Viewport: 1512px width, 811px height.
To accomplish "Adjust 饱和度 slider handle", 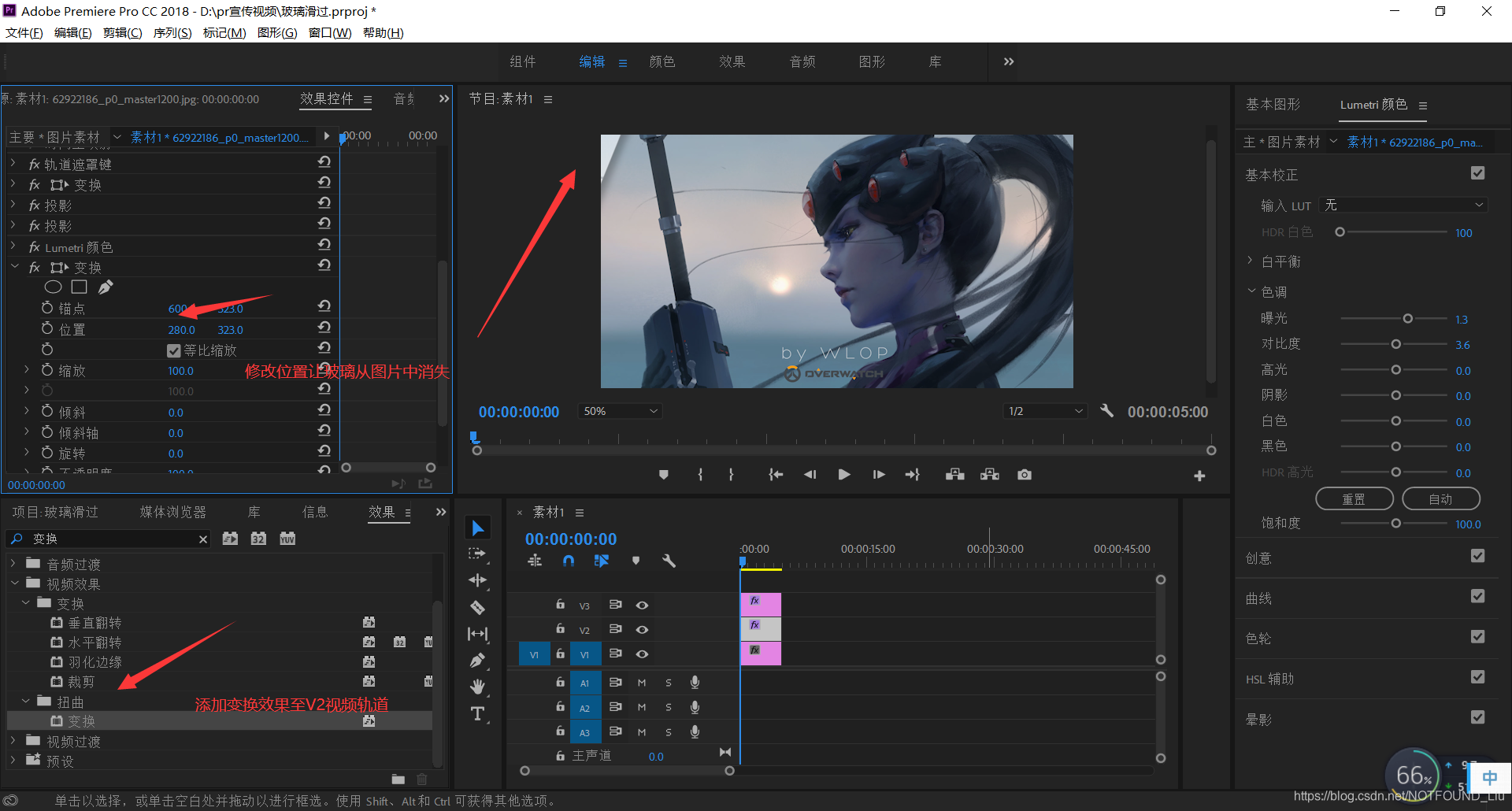I will click(1395, 524).
